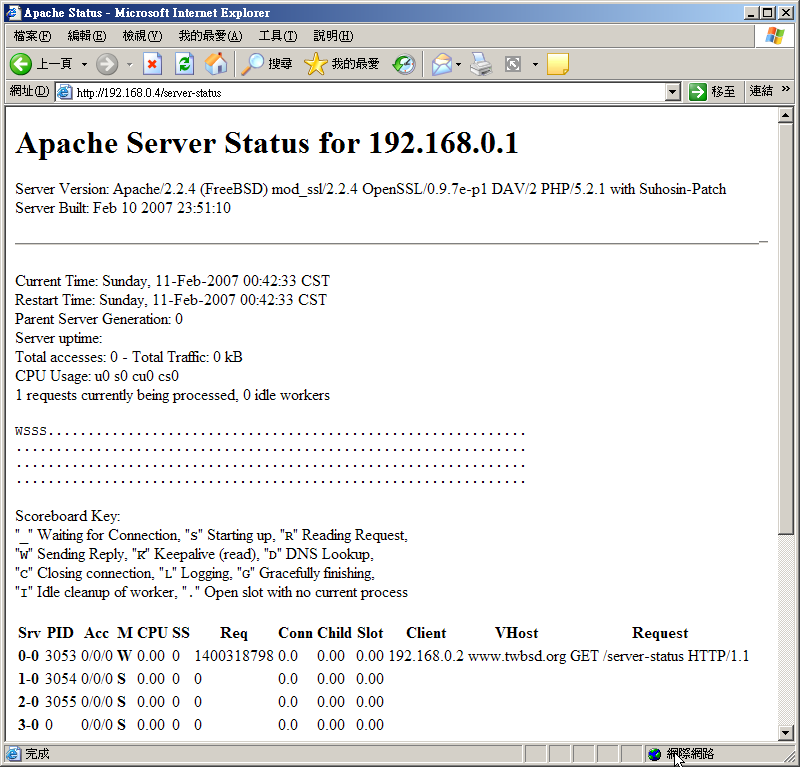Viewport: 800px width, 767px height.
Task: Click '1 requests currently being processed' line
Action: pos(172,395)
